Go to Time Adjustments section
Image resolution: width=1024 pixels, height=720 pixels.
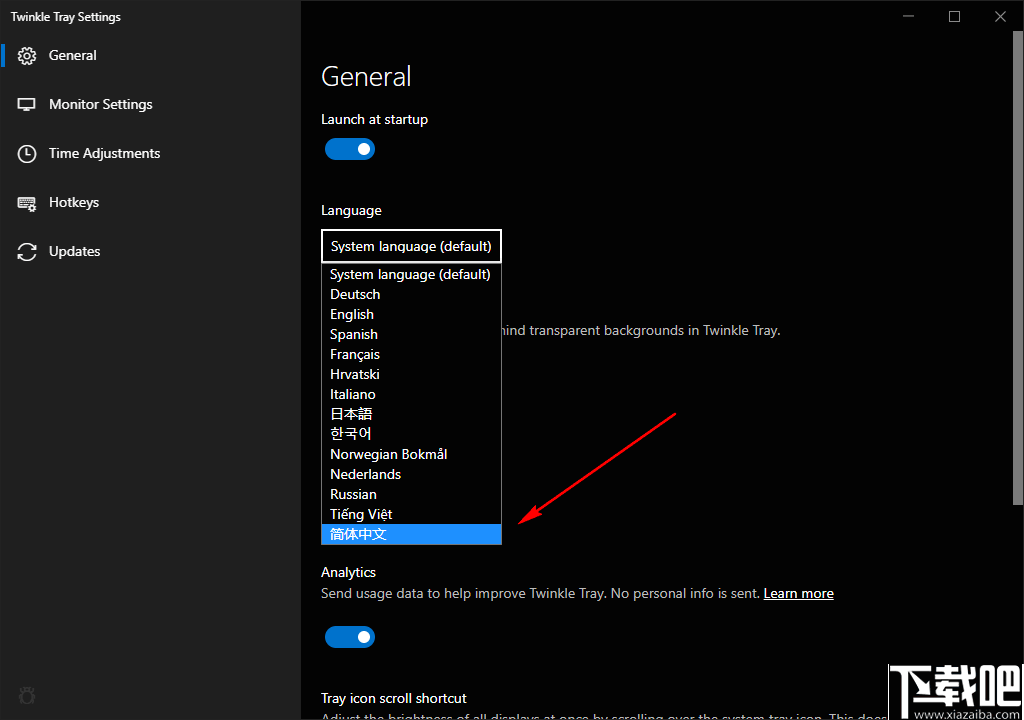150,154
